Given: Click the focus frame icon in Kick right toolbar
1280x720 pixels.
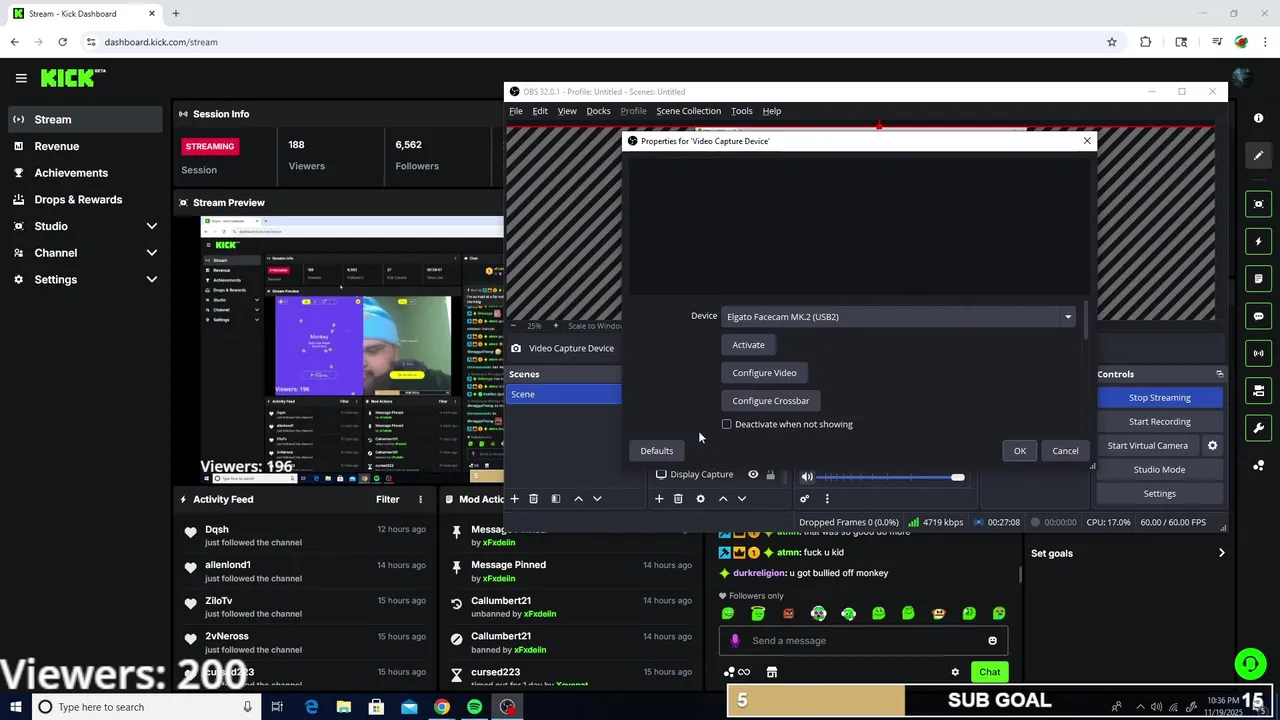Looking at the screenshot, I should (1258, 204).
